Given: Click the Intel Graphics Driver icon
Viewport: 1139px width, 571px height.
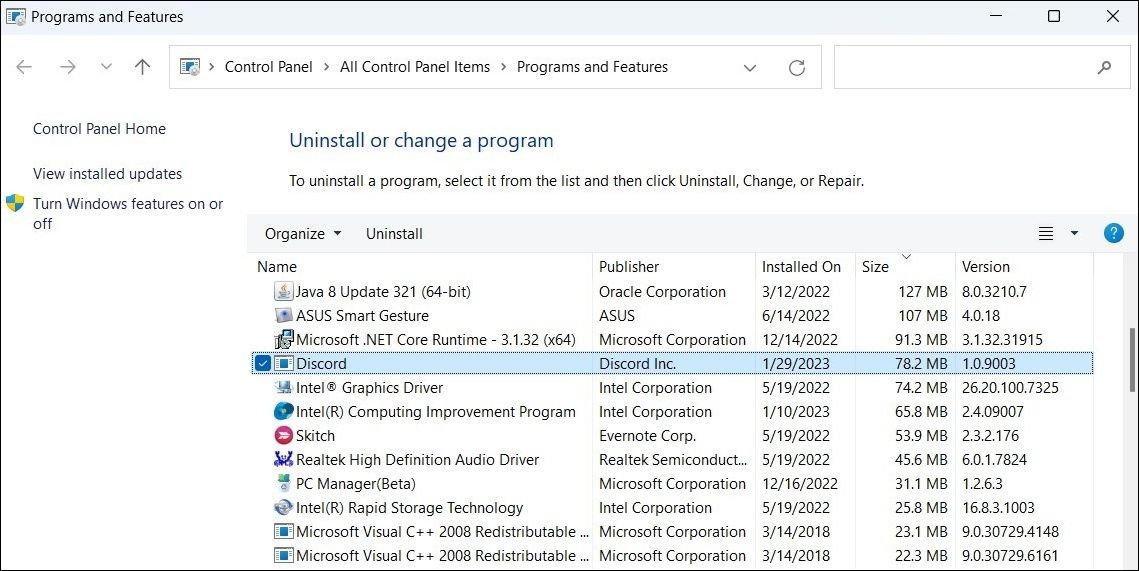Looking at the screenshot, I should 283,387.
